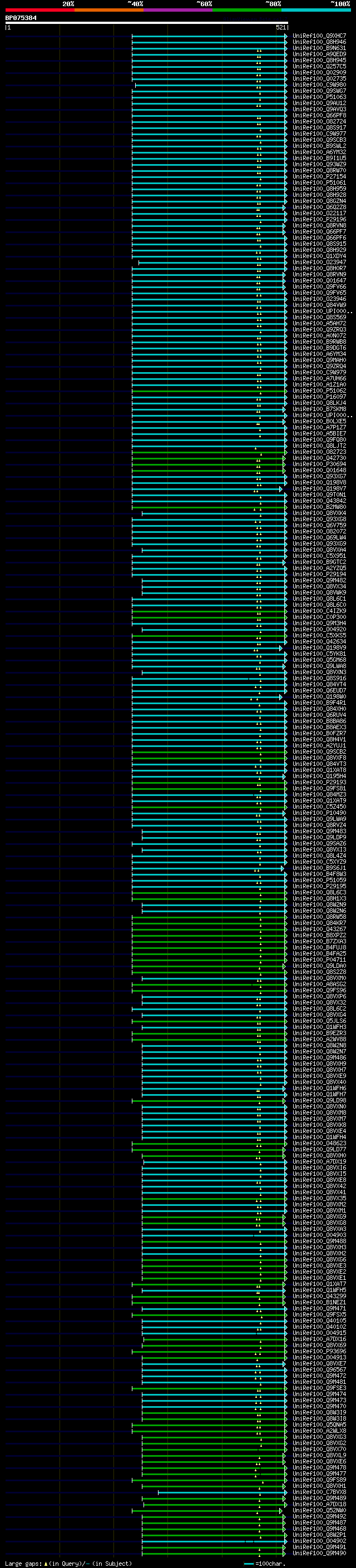Select label UniRef100_Q9SCB2
356x1568 pixels.
[319, 752]
